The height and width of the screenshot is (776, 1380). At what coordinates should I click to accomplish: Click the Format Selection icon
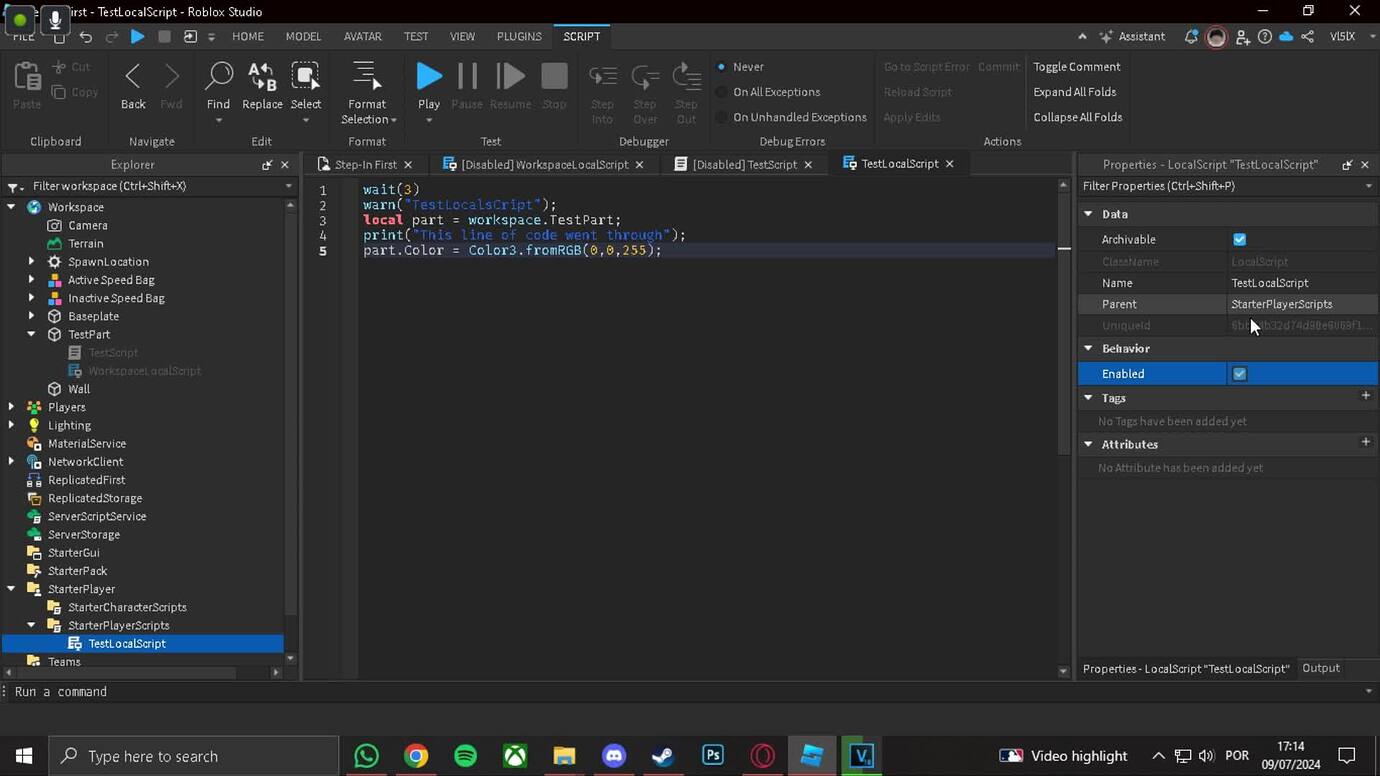[x=365, y=75]
